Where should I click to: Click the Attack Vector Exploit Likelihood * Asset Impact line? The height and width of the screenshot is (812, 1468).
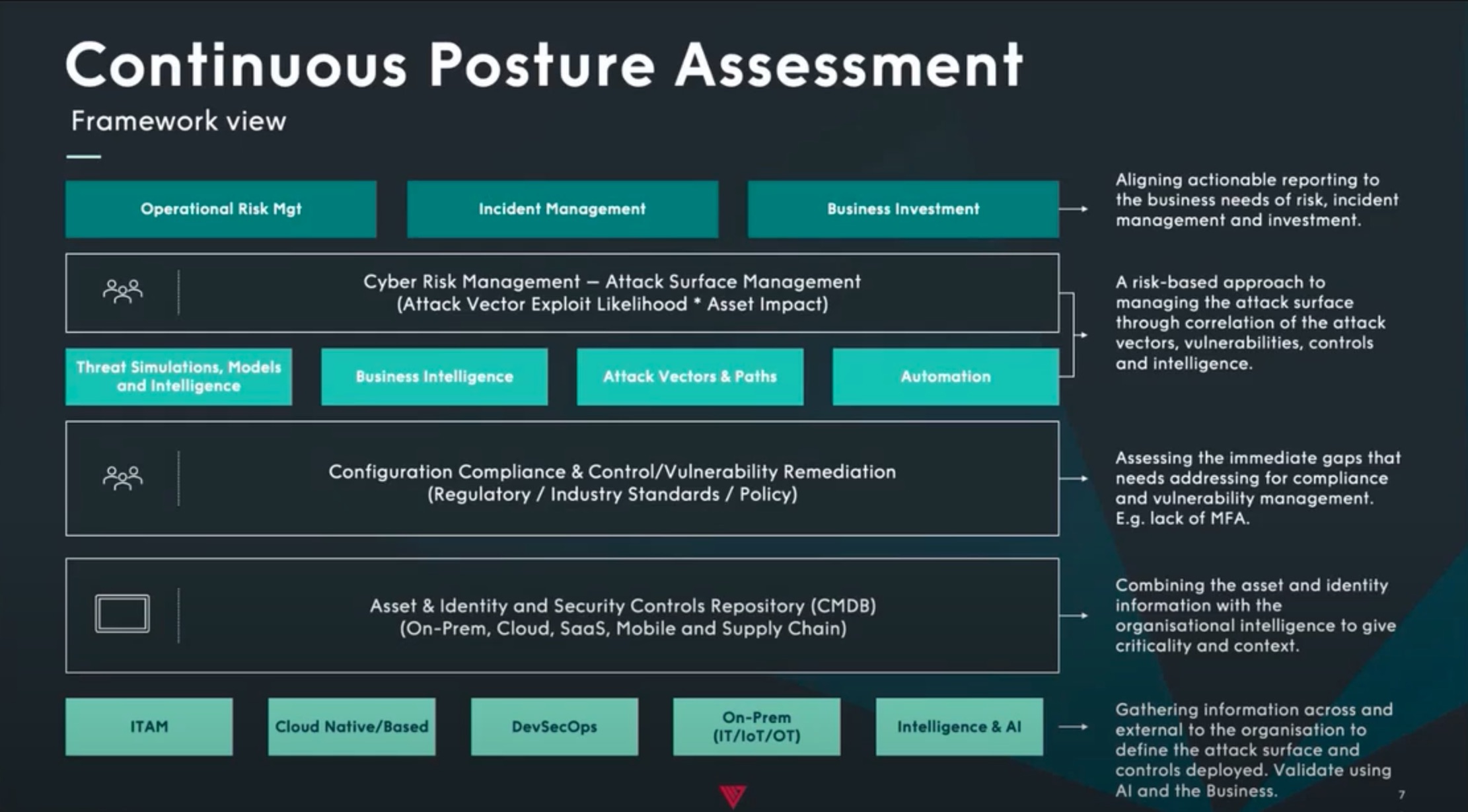click(612, 305)
